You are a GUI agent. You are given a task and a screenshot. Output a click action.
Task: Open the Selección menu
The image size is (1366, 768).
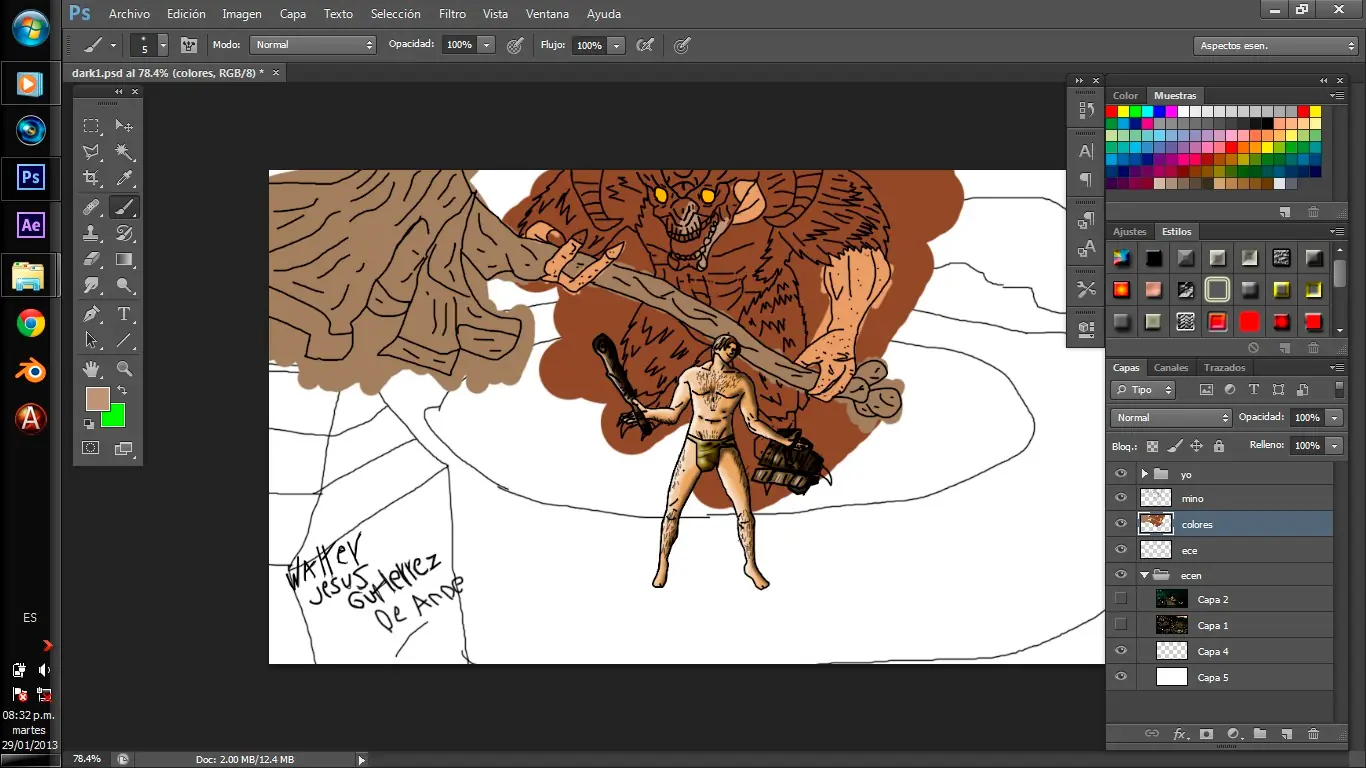point(395,14)
